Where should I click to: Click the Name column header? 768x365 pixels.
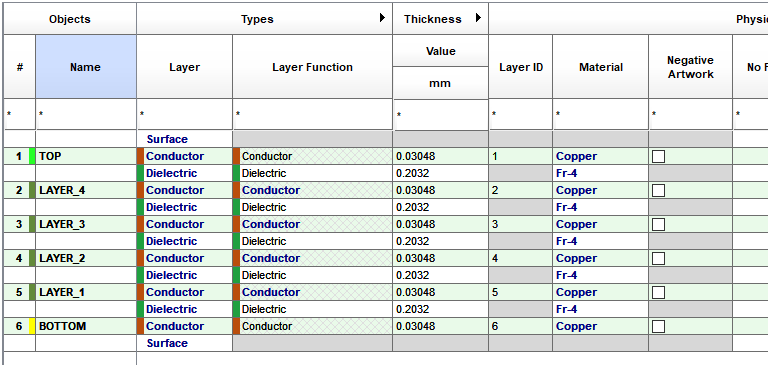tap(86, 67)
